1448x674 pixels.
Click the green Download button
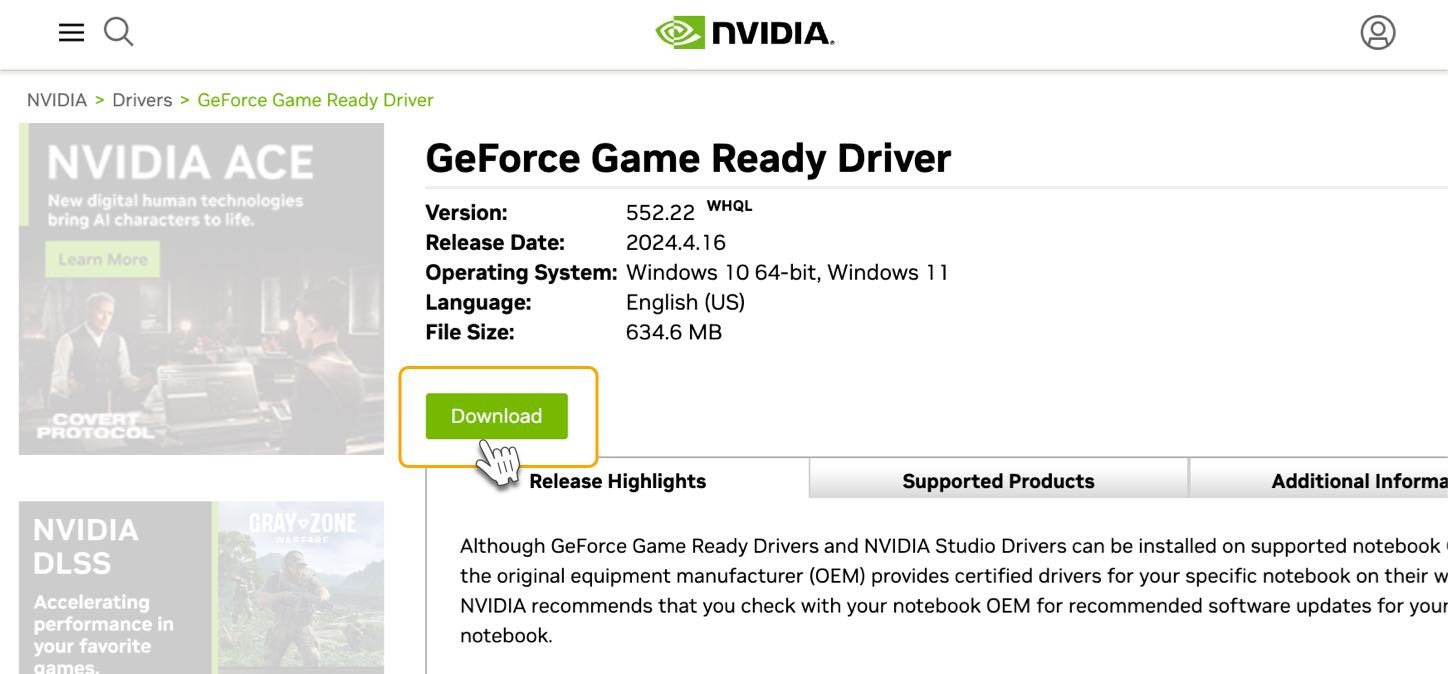coord(496,416)
